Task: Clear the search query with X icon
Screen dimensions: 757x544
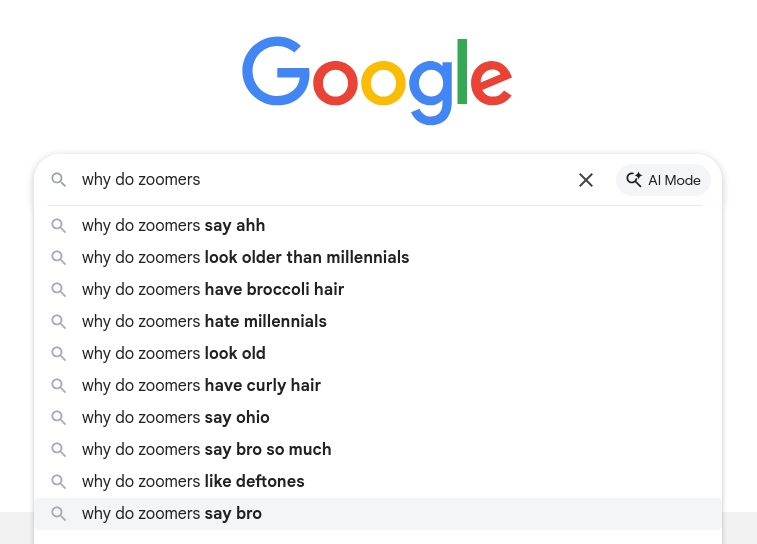Action: coord(586,180)
